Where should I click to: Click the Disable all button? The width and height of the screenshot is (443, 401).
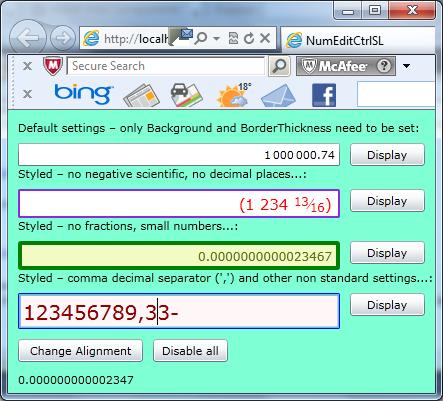190,351
